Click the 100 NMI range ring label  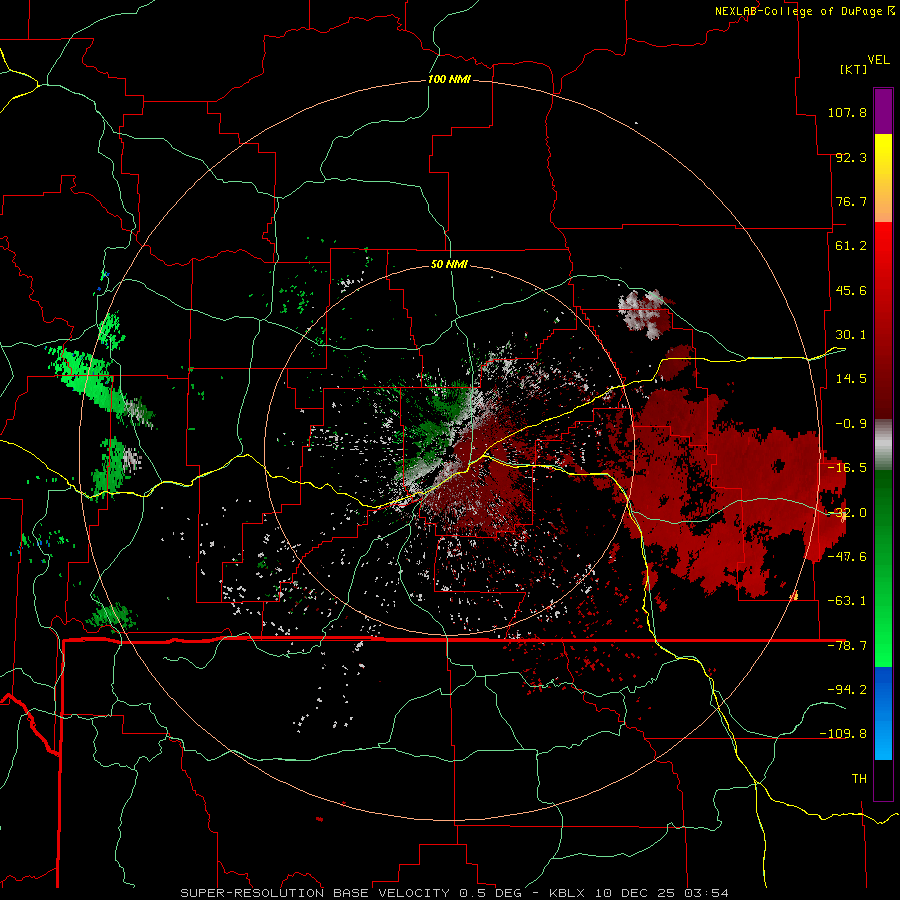click(449, 79)
